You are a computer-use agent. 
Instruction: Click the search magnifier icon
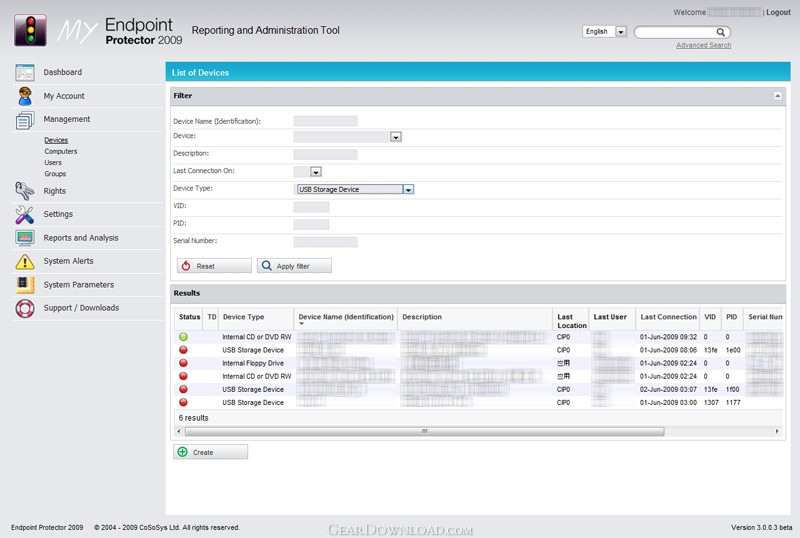coord(720,32)
